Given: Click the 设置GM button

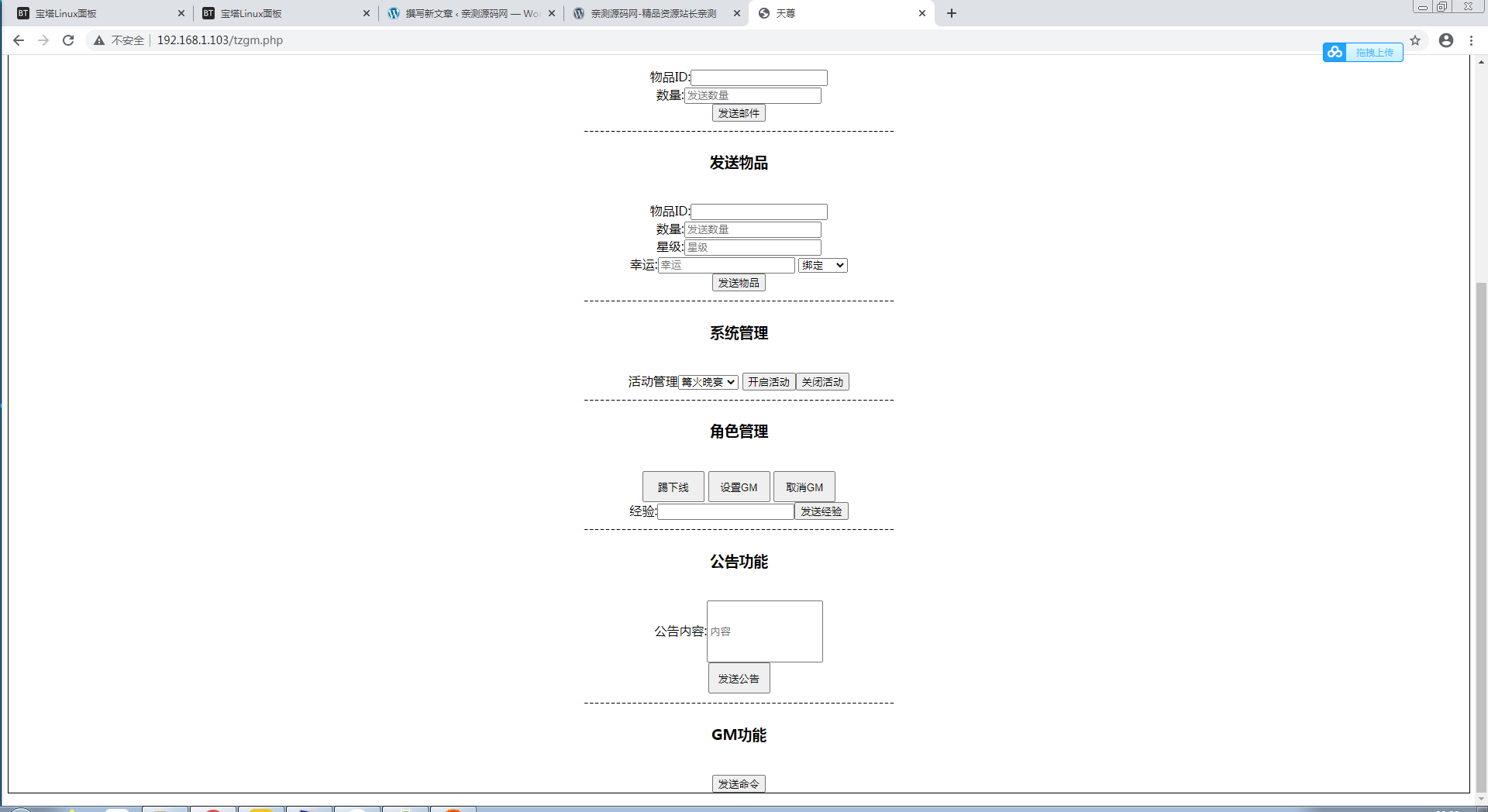Looking at the screenshot, I should click(739, 487).
